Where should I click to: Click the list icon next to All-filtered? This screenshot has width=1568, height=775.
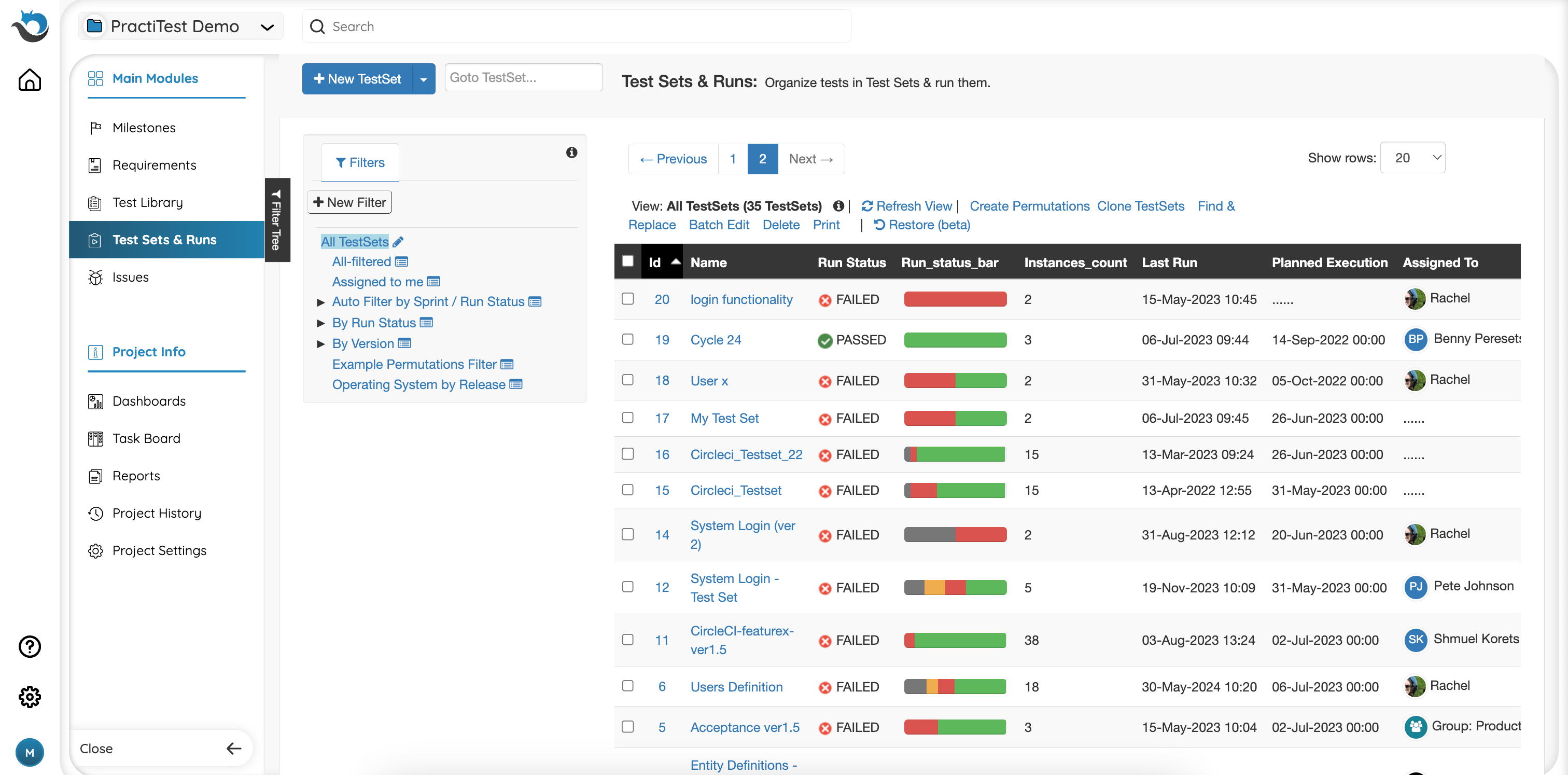[401, 262]
